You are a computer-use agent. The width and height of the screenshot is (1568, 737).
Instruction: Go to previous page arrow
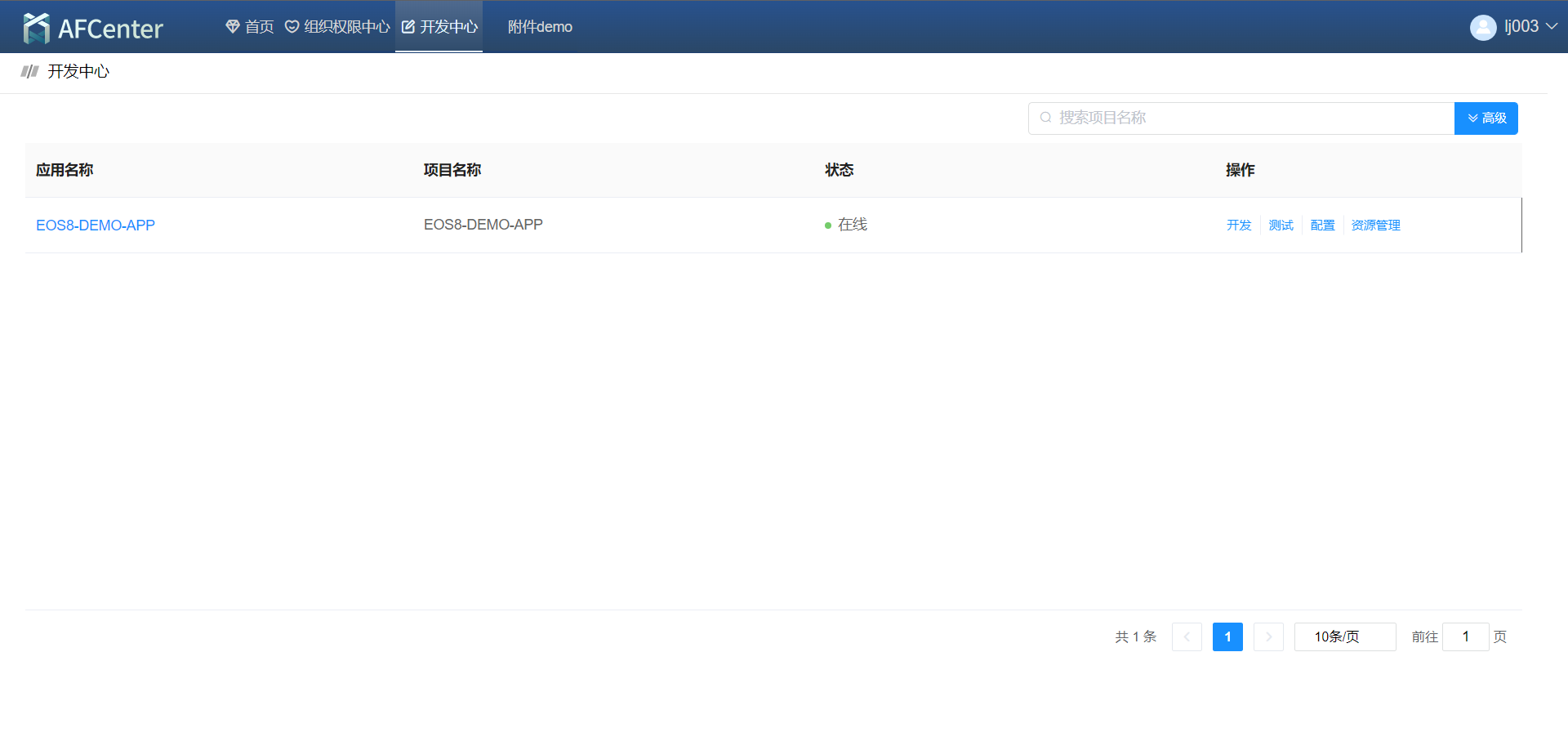pos(1187,636)
